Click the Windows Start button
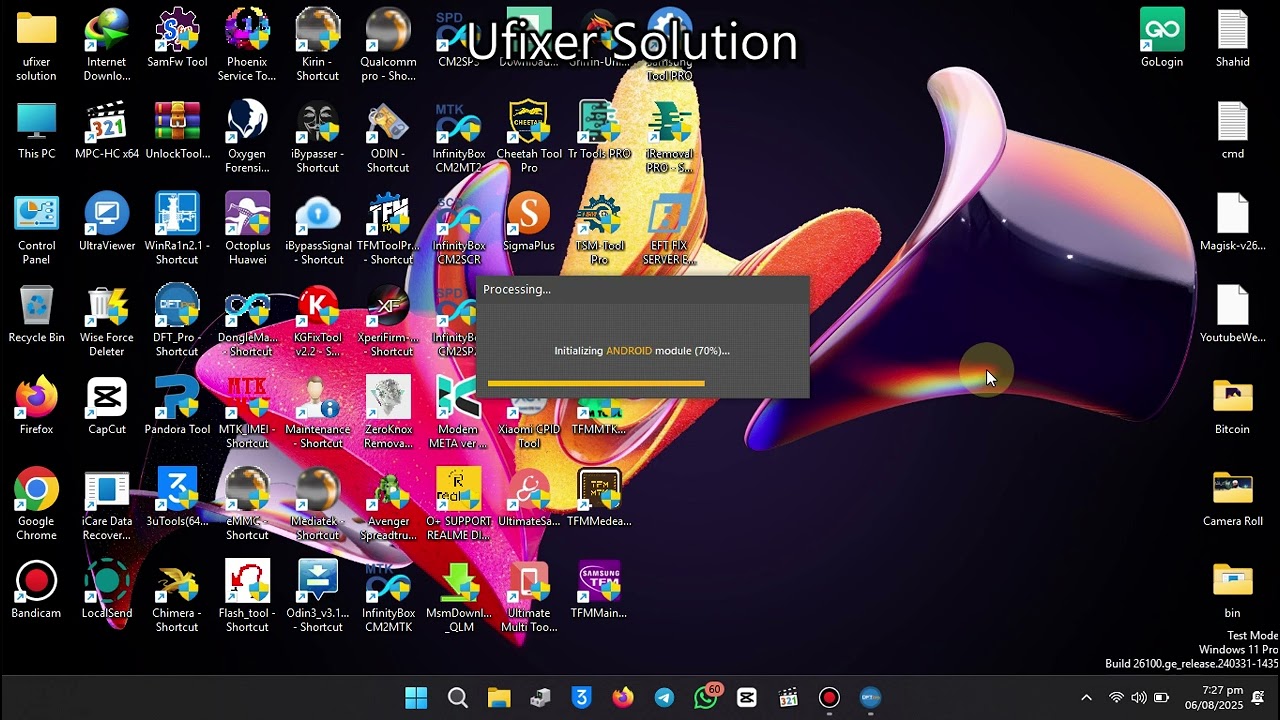The height and width of the screenshot is (720, 1280). (416, 698)
